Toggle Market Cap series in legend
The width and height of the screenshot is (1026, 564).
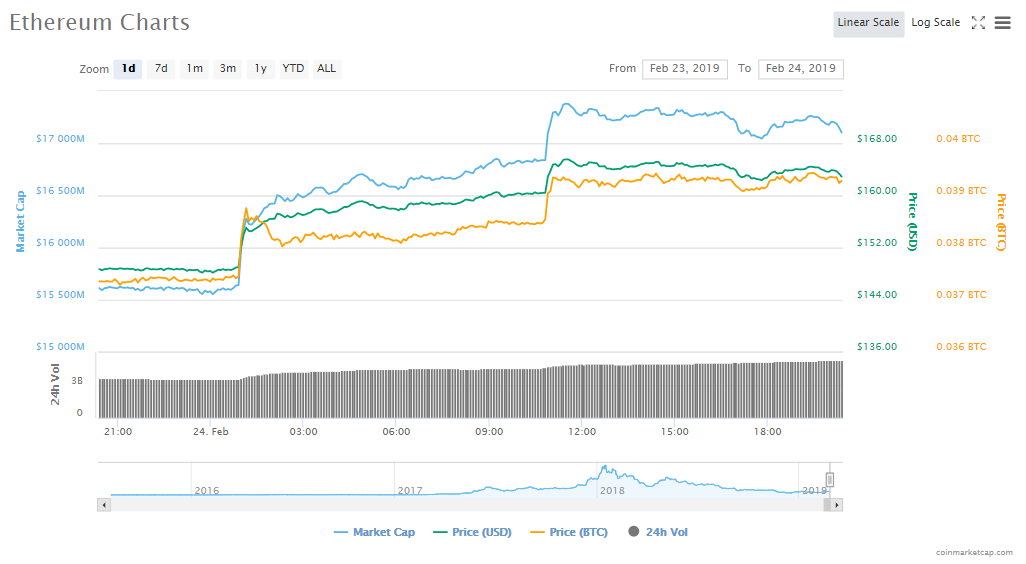click(374, 533)
